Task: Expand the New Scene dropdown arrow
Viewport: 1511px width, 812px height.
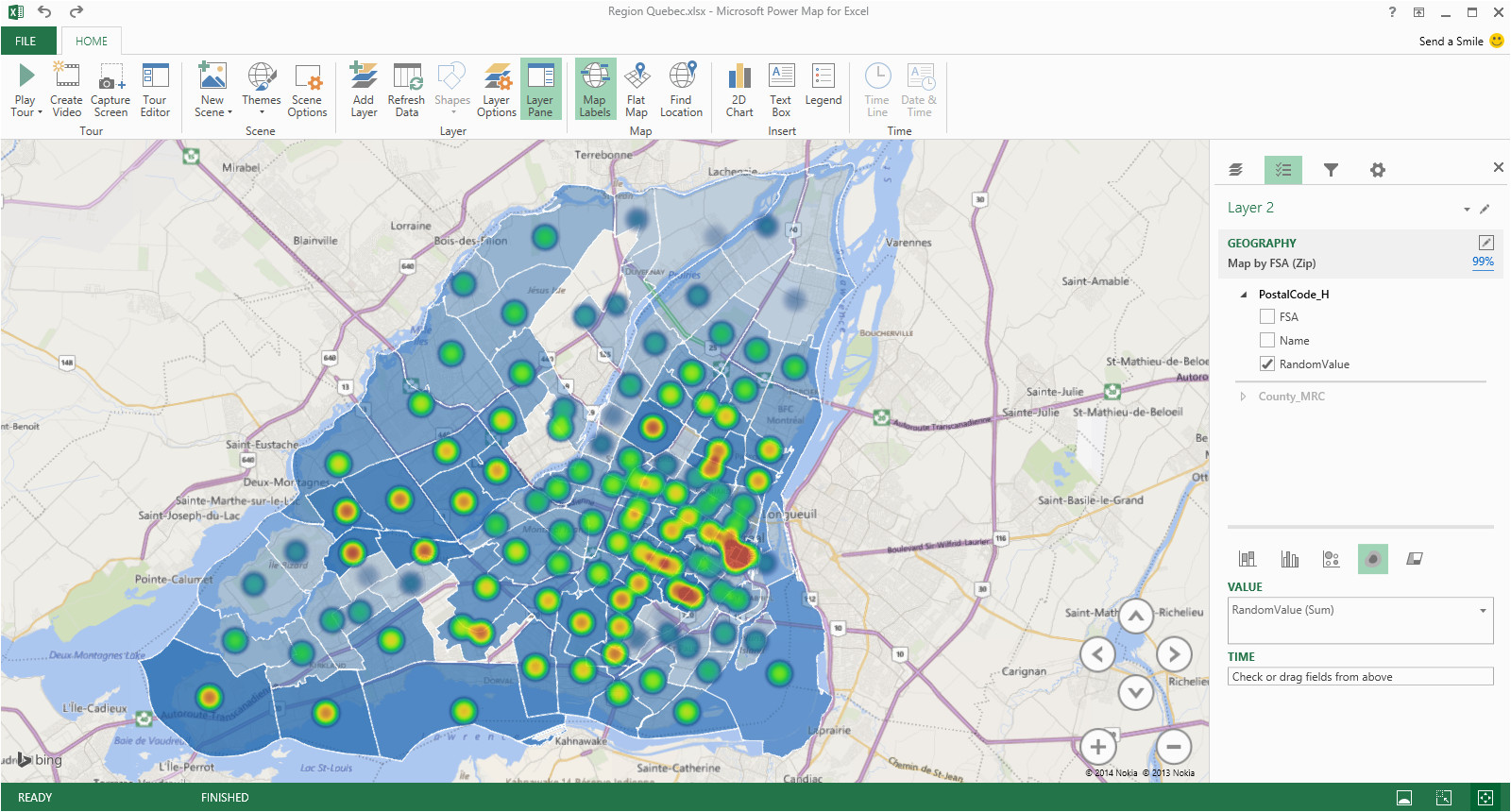Action: tap(229, 112)
